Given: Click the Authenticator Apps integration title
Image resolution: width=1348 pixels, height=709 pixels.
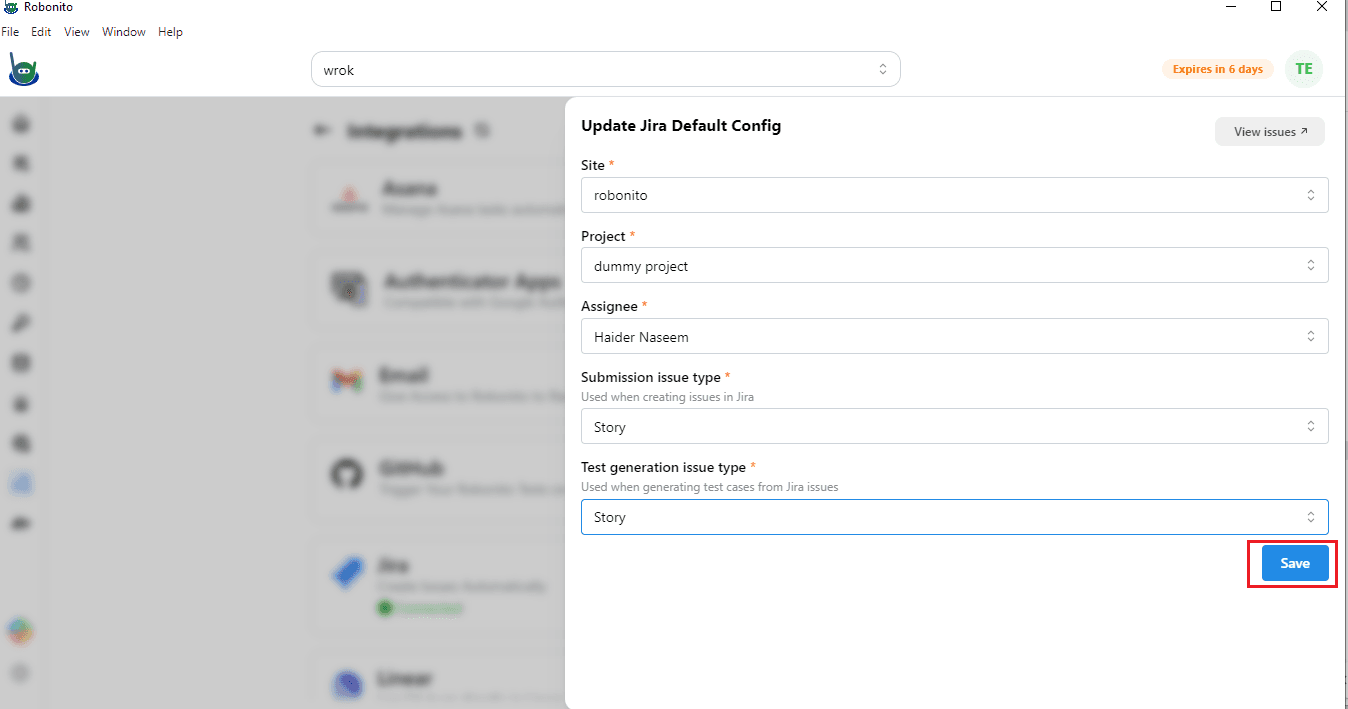Looking at the screenshot, I should click(x=472, y=281).
